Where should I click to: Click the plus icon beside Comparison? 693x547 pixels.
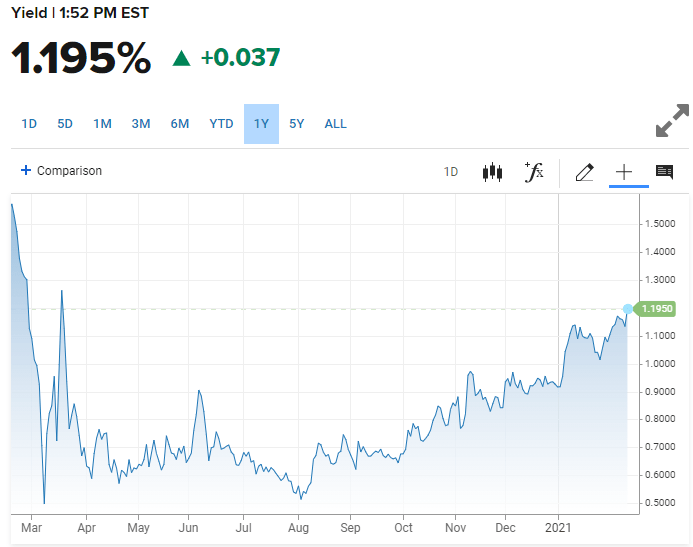26,170
